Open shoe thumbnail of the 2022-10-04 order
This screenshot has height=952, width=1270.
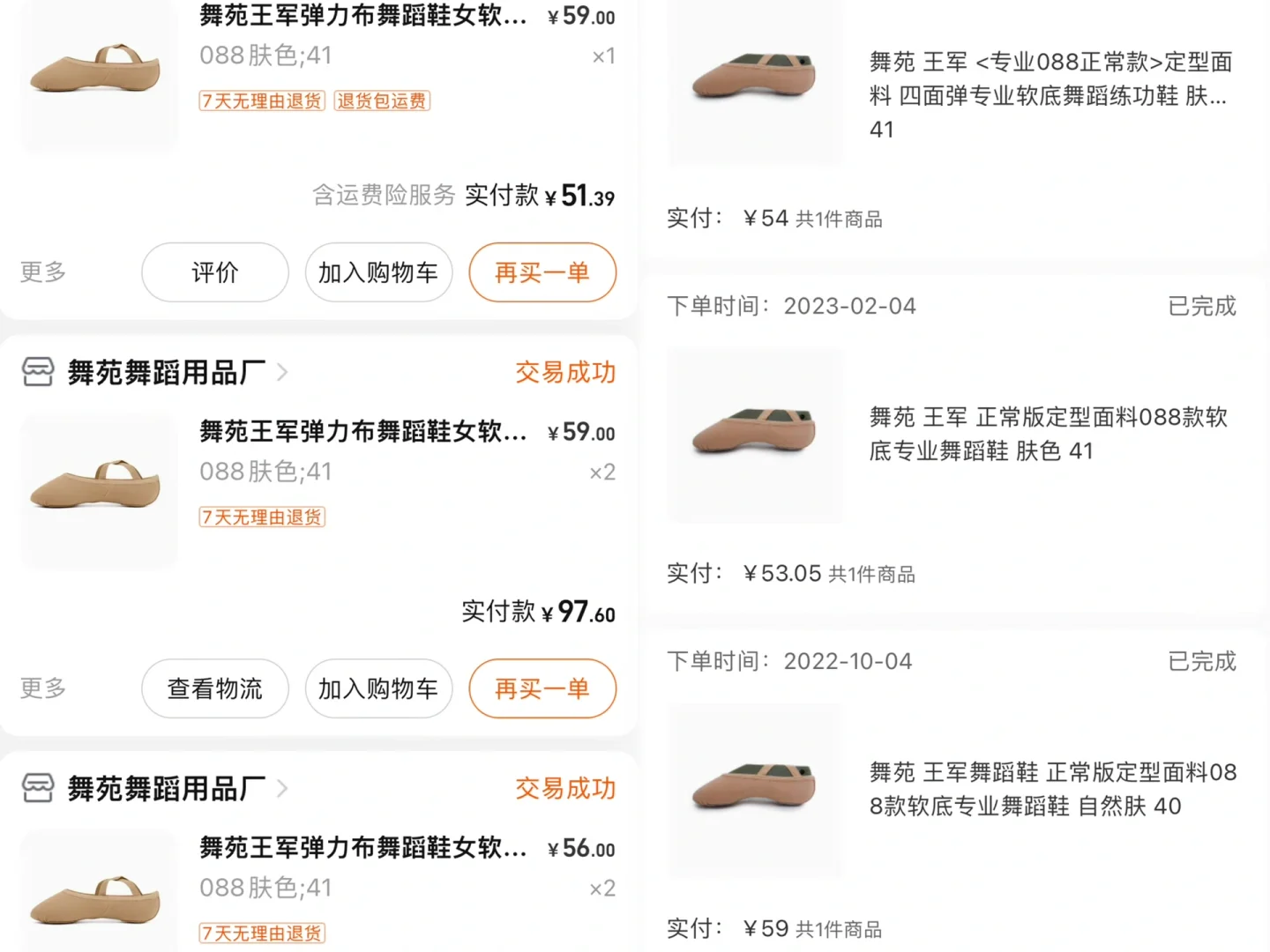[x=755, y=791]
